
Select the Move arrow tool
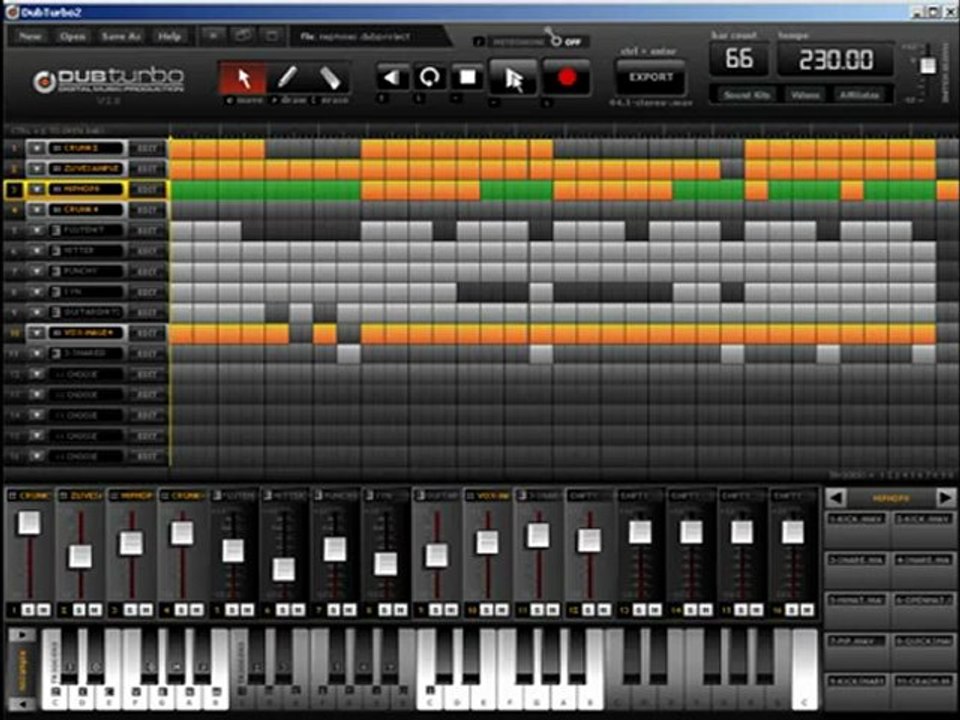(243, 78)
